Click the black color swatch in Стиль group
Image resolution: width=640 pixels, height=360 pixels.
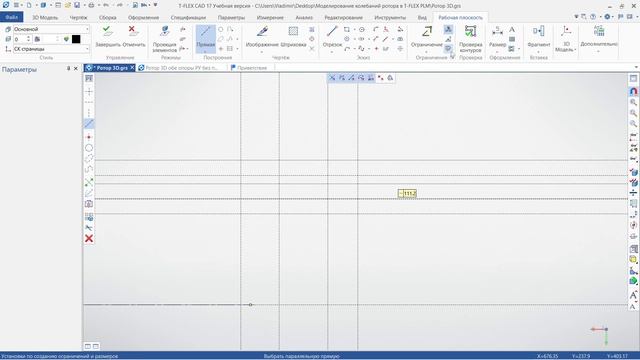coord(76,39)
